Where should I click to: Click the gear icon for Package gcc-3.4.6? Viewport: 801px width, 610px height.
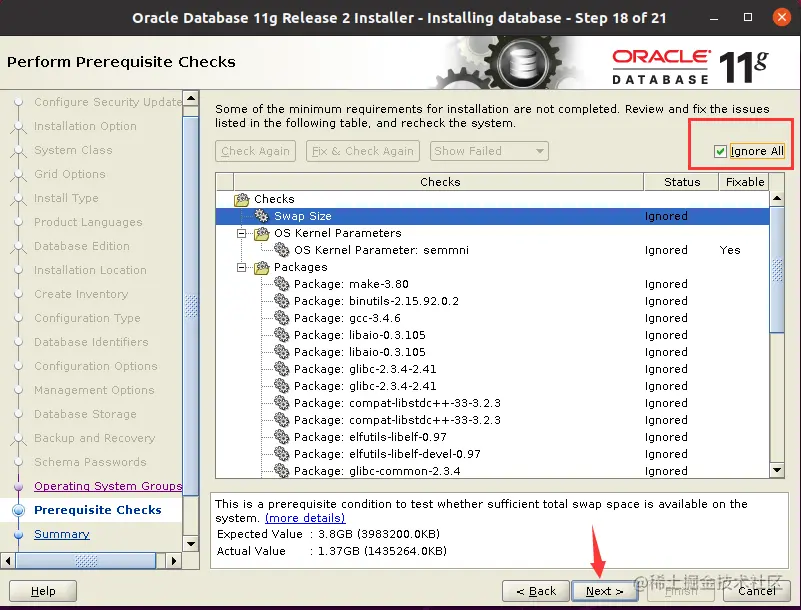[x=281, y=318]
